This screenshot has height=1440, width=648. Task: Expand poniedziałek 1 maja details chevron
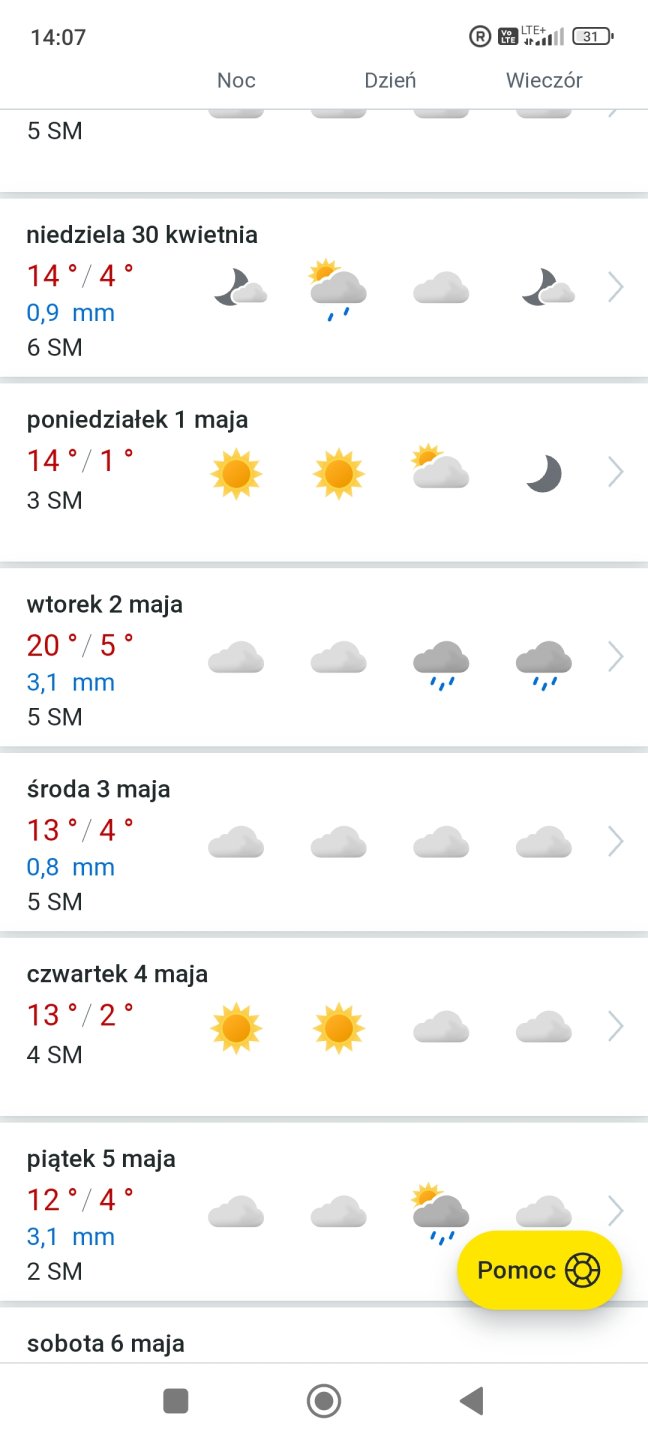click(x=616, y=472)
